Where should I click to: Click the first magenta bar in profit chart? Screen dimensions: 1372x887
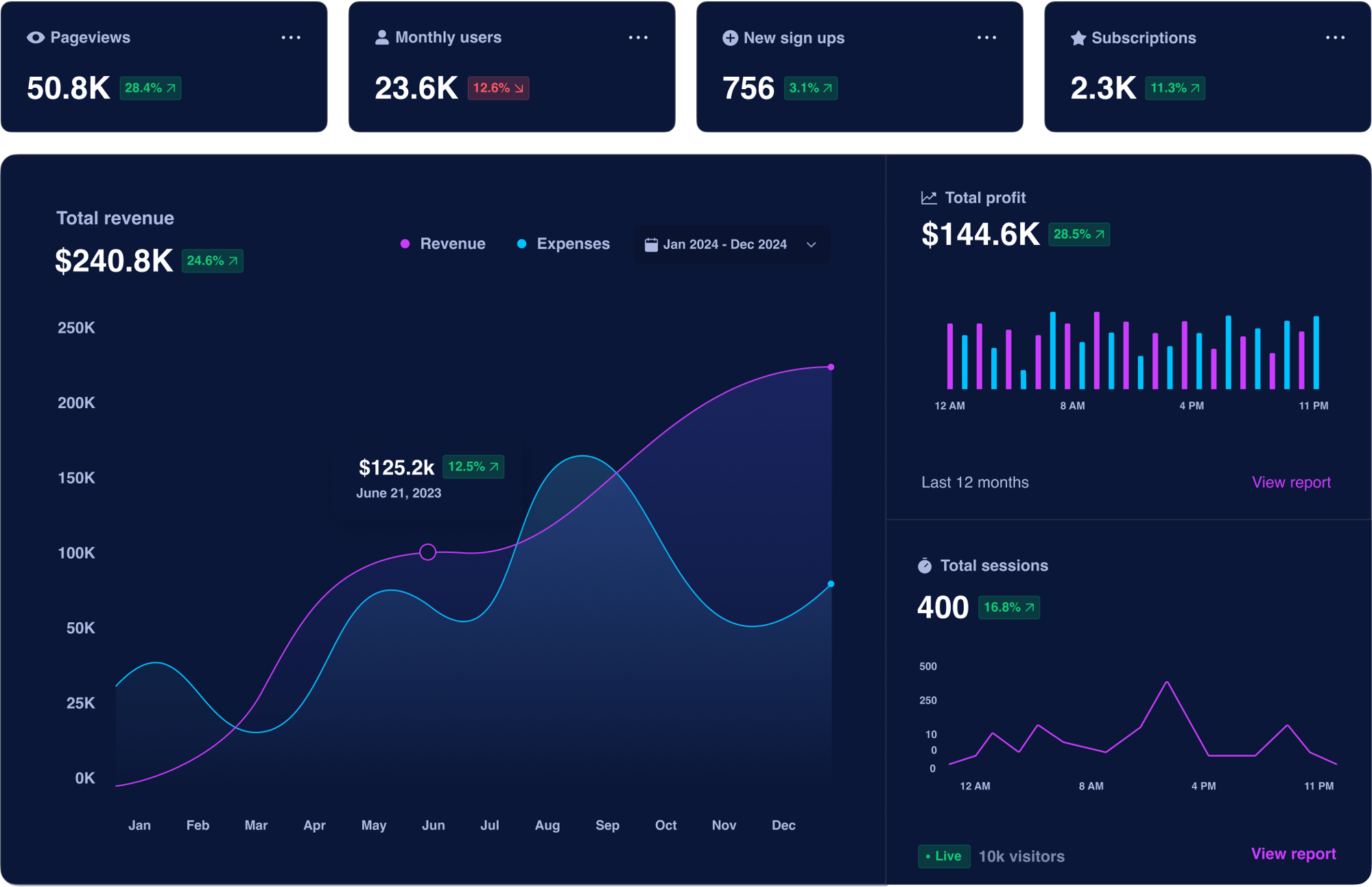pos(950,356)
